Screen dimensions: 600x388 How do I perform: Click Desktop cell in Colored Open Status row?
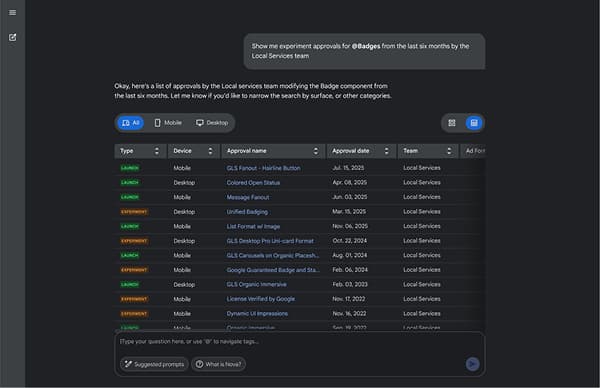(184, 183)
